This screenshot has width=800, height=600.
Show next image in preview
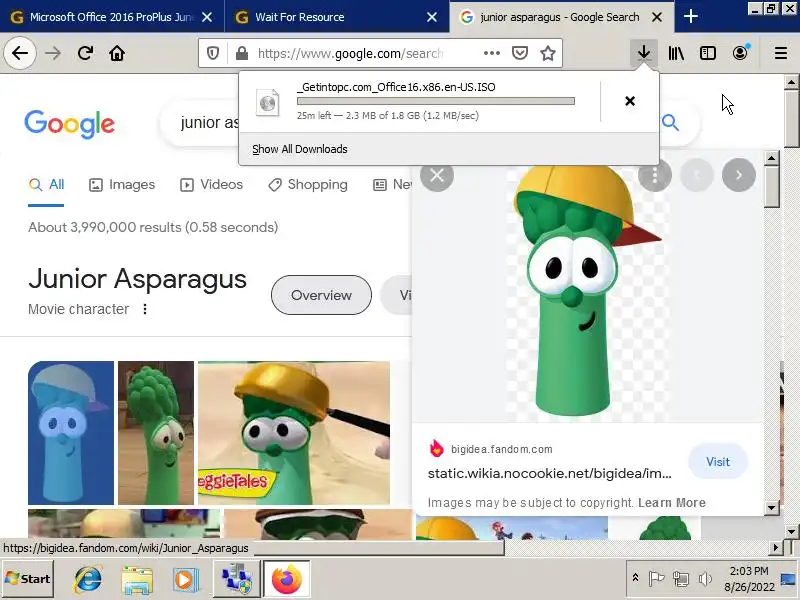[739, 175]
